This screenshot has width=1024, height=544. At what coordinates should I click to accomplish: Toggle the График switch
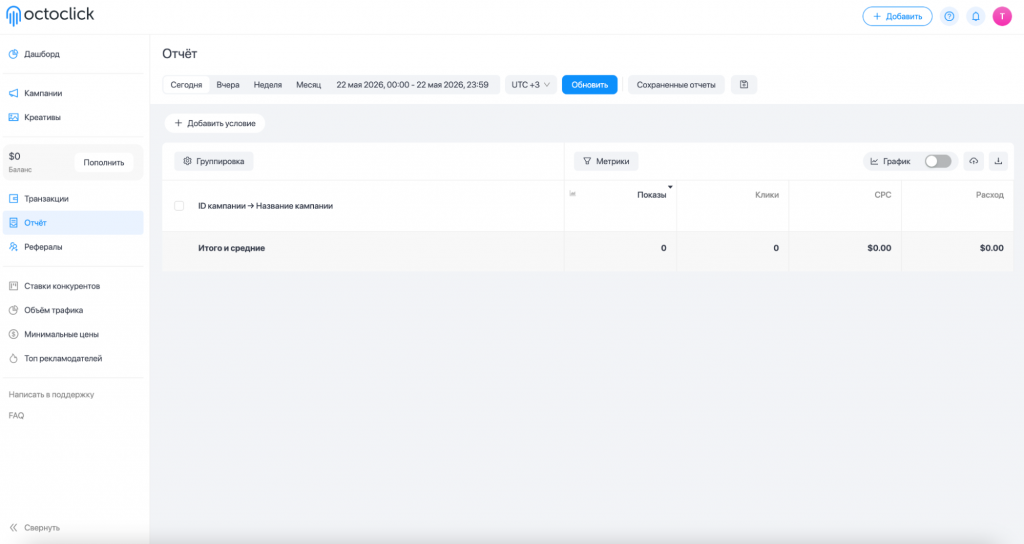tap(938, 161)
